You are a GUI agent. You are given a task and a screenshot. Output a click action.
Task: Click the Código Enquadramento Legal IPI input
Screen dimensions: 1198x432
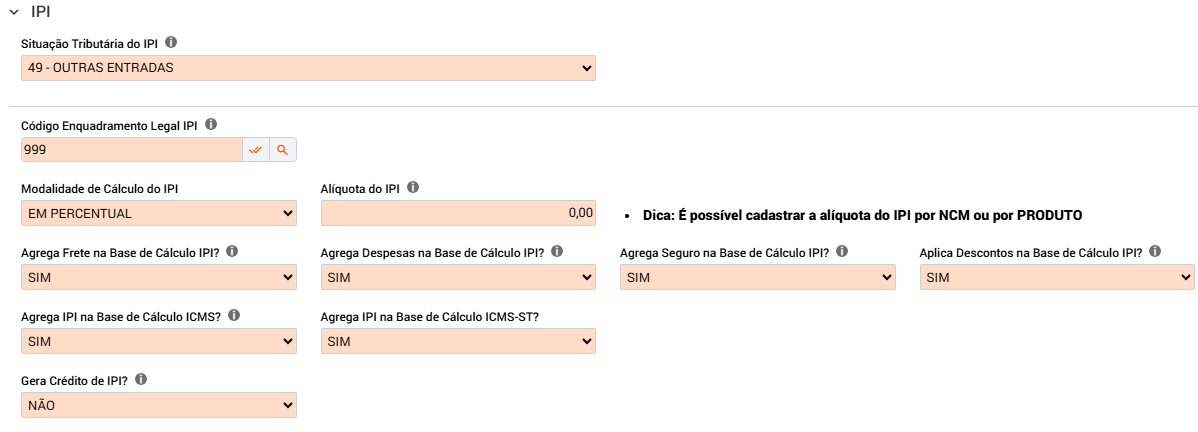(x=131, y=150)
